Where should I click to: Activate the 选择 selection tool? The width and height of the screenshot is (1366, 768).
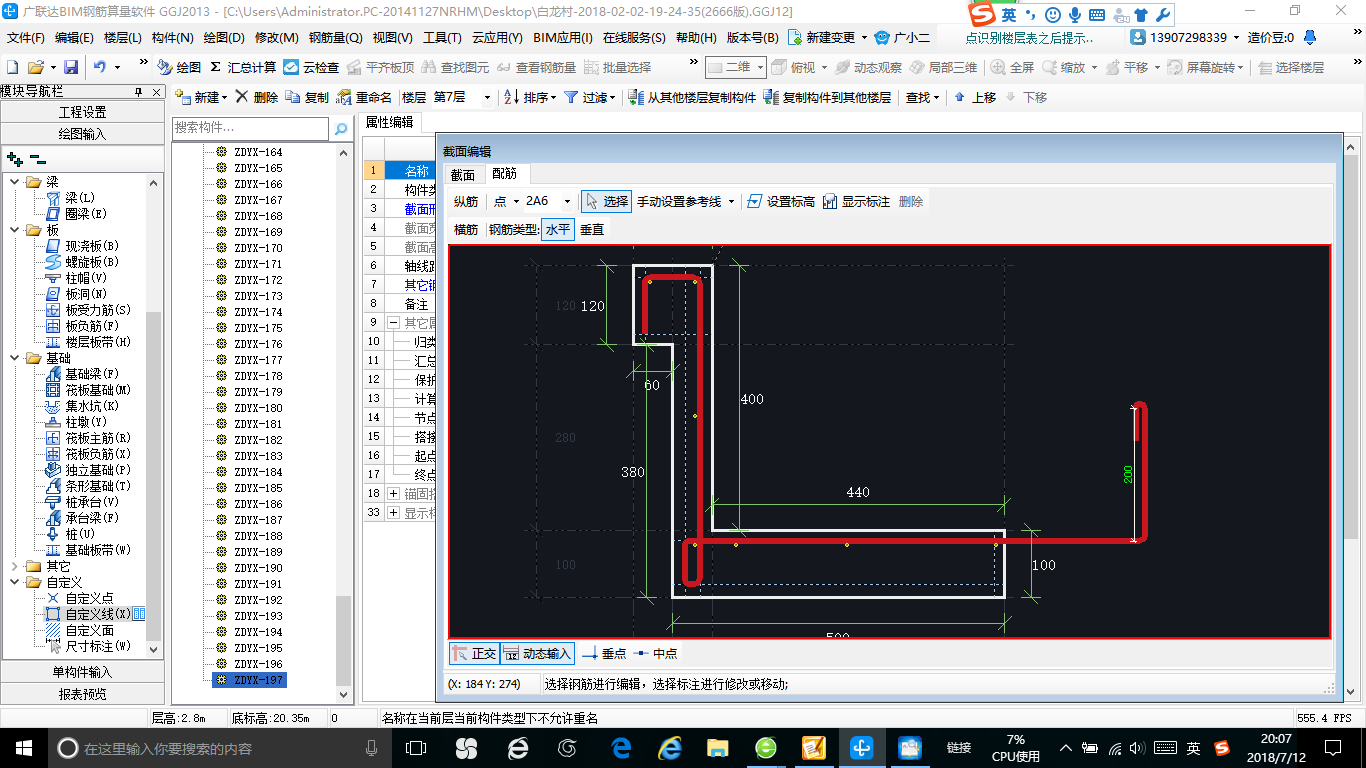point(606,201)
